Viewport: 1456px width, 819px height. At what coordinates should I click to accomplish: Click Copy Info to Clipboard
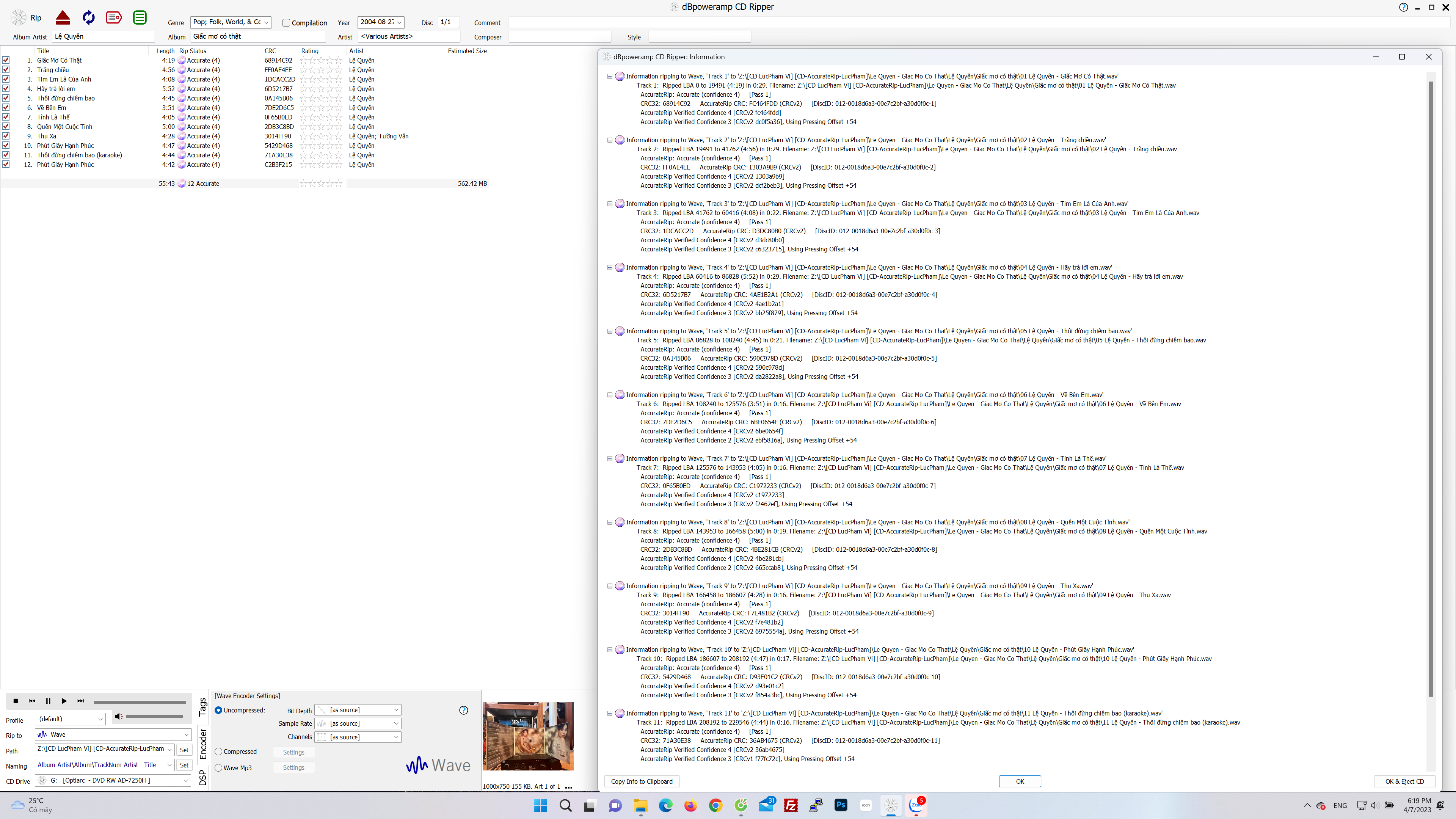click(x=642, y=782)
